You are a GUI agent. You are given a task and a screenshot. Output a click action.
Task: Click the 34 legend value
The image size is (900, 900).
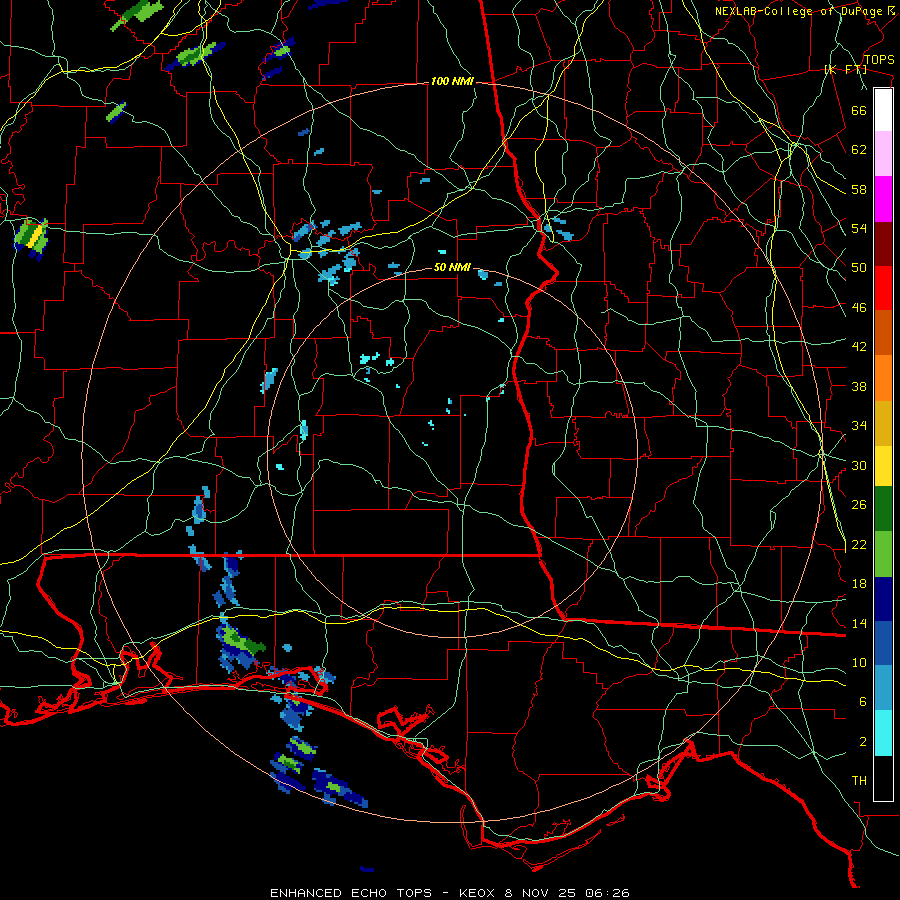tap(859, 426)
